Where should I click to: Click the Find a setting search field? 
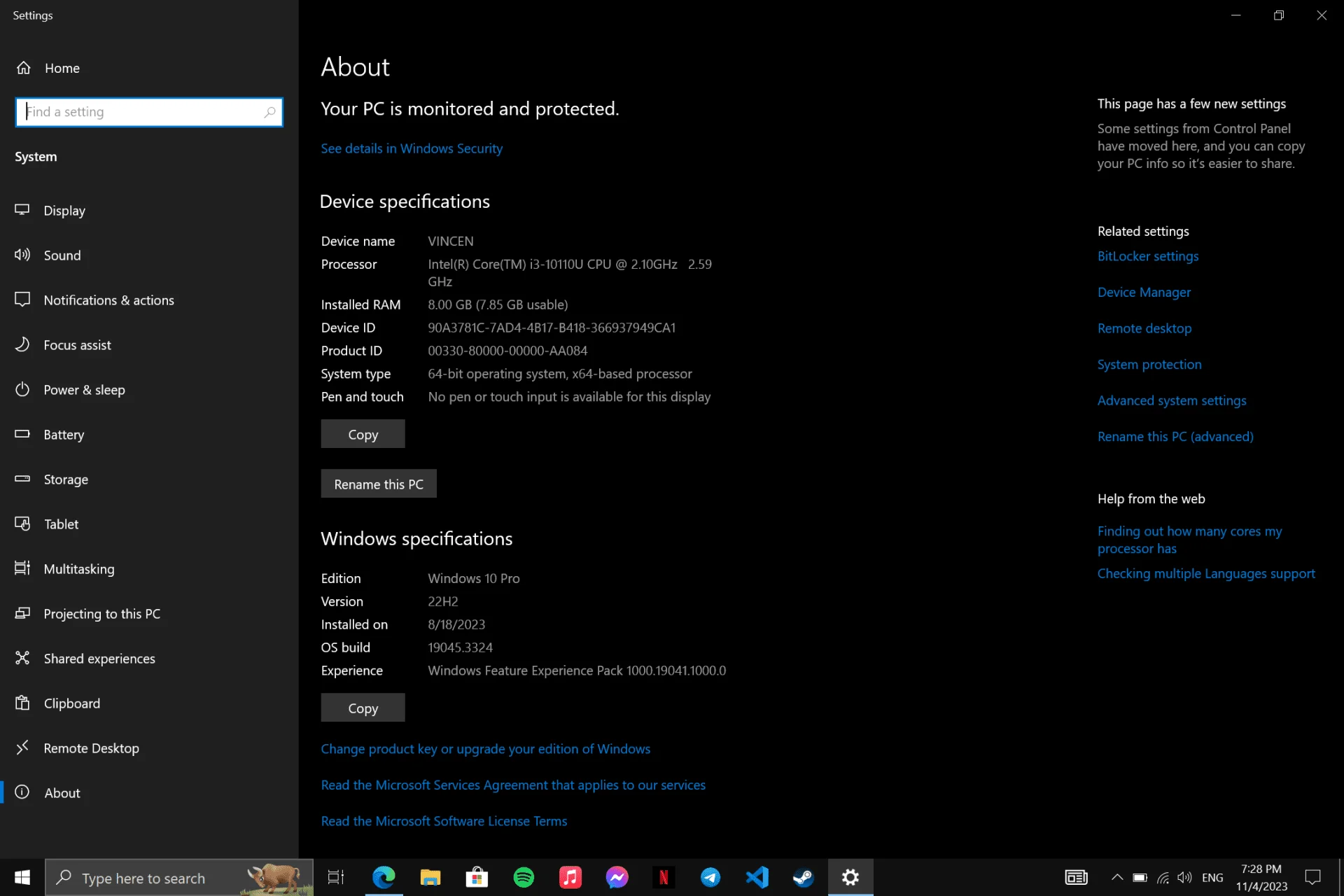149,112
